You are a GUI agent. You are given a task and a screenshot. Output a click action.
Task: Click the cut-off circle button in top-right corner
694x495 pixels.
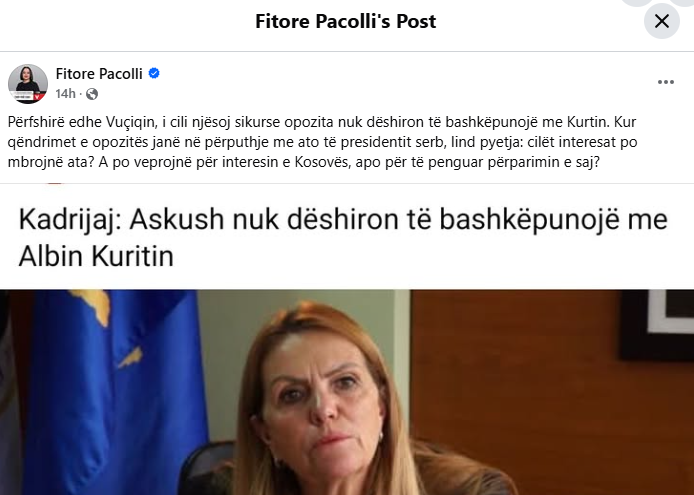coord(684,2)
